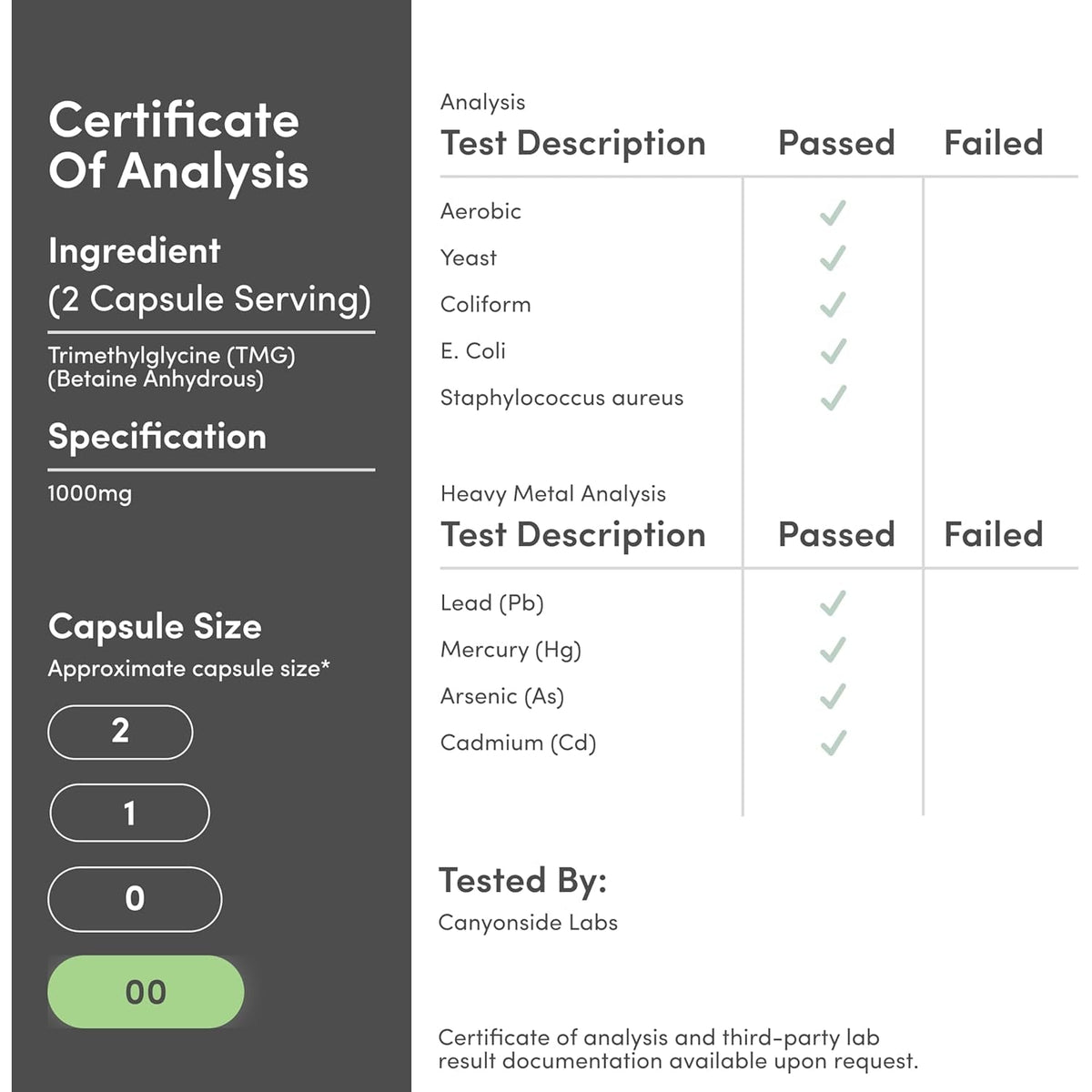Click the Staphylococcus aureus passed checkmark
This screenshot has height=1092, width=1092.
(x=833, y=398)
